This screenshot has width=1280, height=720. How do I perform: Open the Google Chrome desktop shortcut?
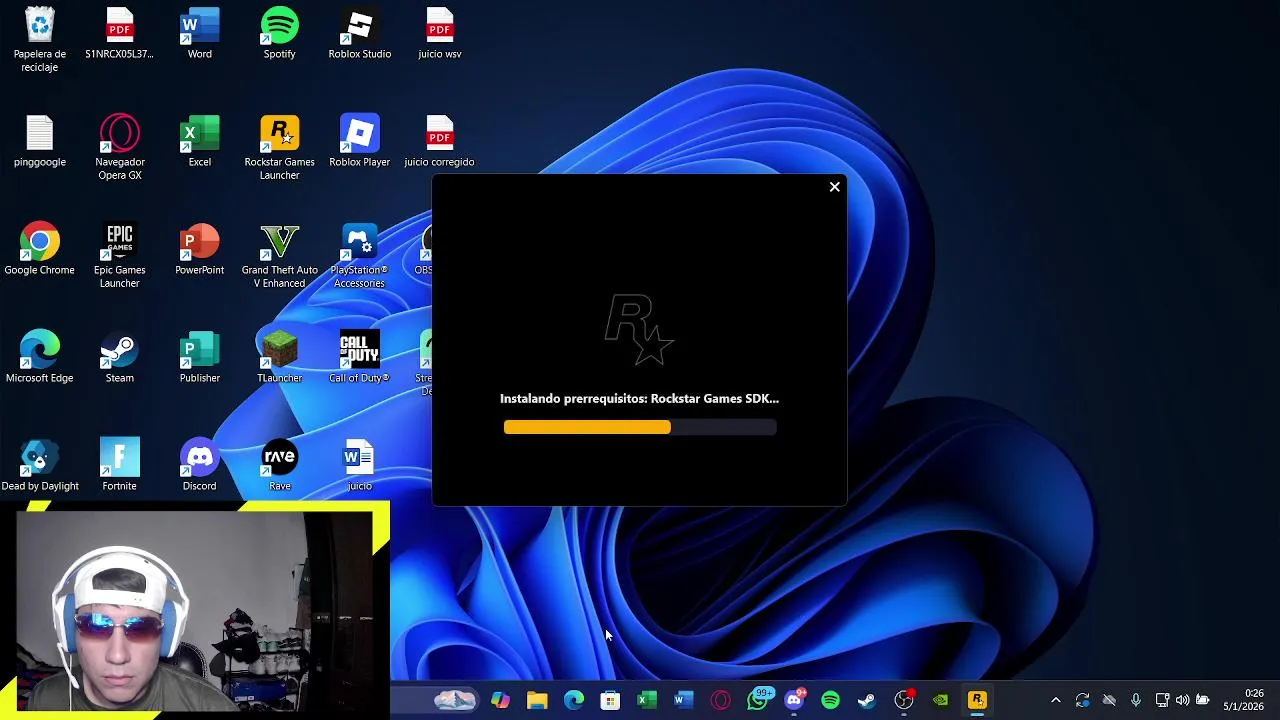[x=40, y=249]
